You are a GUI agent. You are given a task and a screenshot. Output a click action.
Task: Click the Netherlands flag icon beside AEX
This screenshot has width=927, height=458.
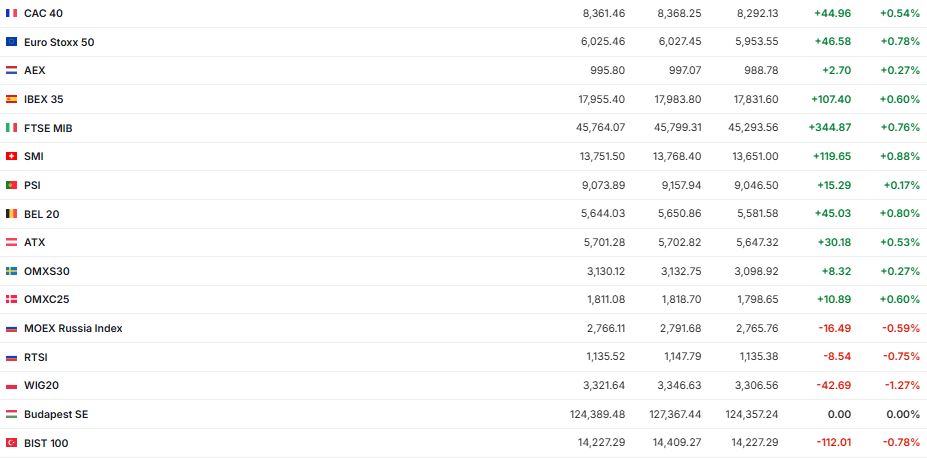[x=11, y=71]
